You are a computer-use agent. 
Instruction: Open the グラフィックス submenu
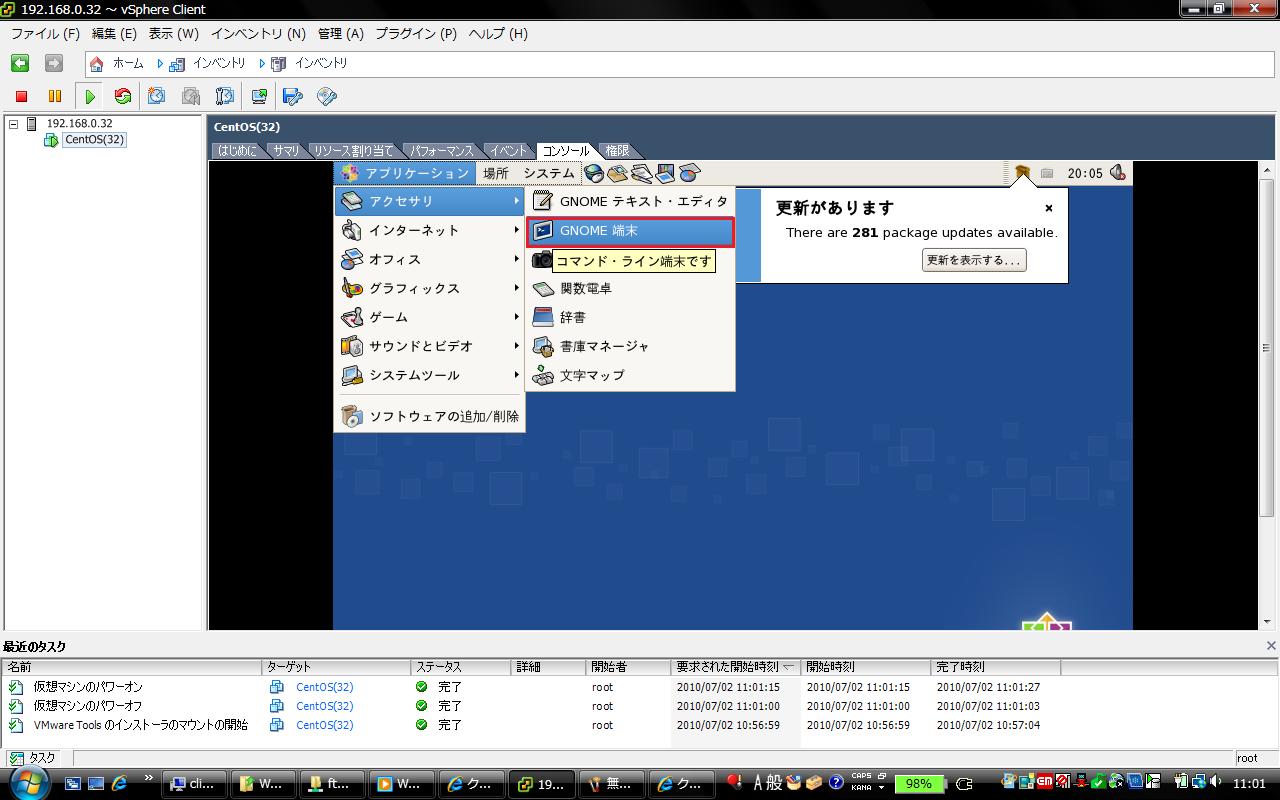pyautogui.click(x=429, y=288)
